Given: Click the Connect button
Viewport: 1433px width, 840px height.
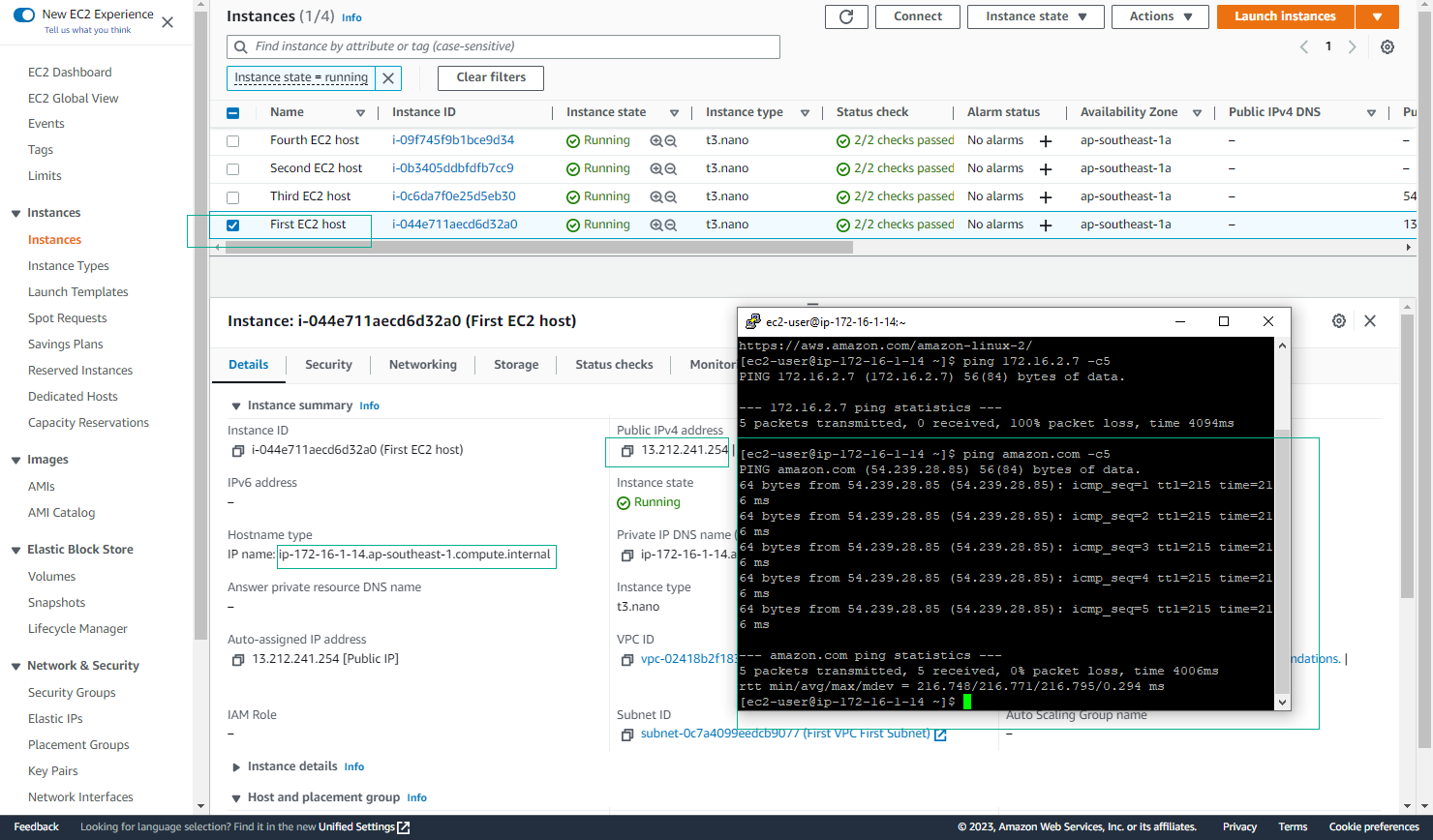Looking at the screenshot, I should point(918,16).
